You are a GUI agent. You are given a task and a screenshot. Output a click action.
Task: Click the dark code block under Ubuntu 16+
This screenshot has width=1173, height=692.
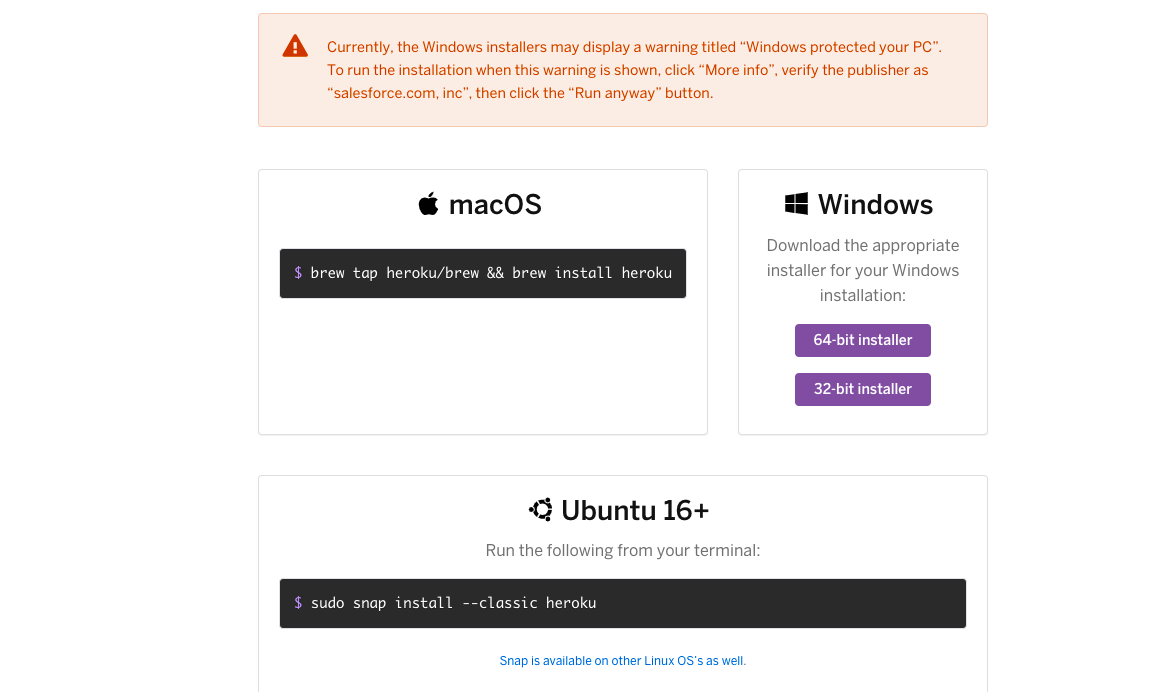click(x=622, y=602)
